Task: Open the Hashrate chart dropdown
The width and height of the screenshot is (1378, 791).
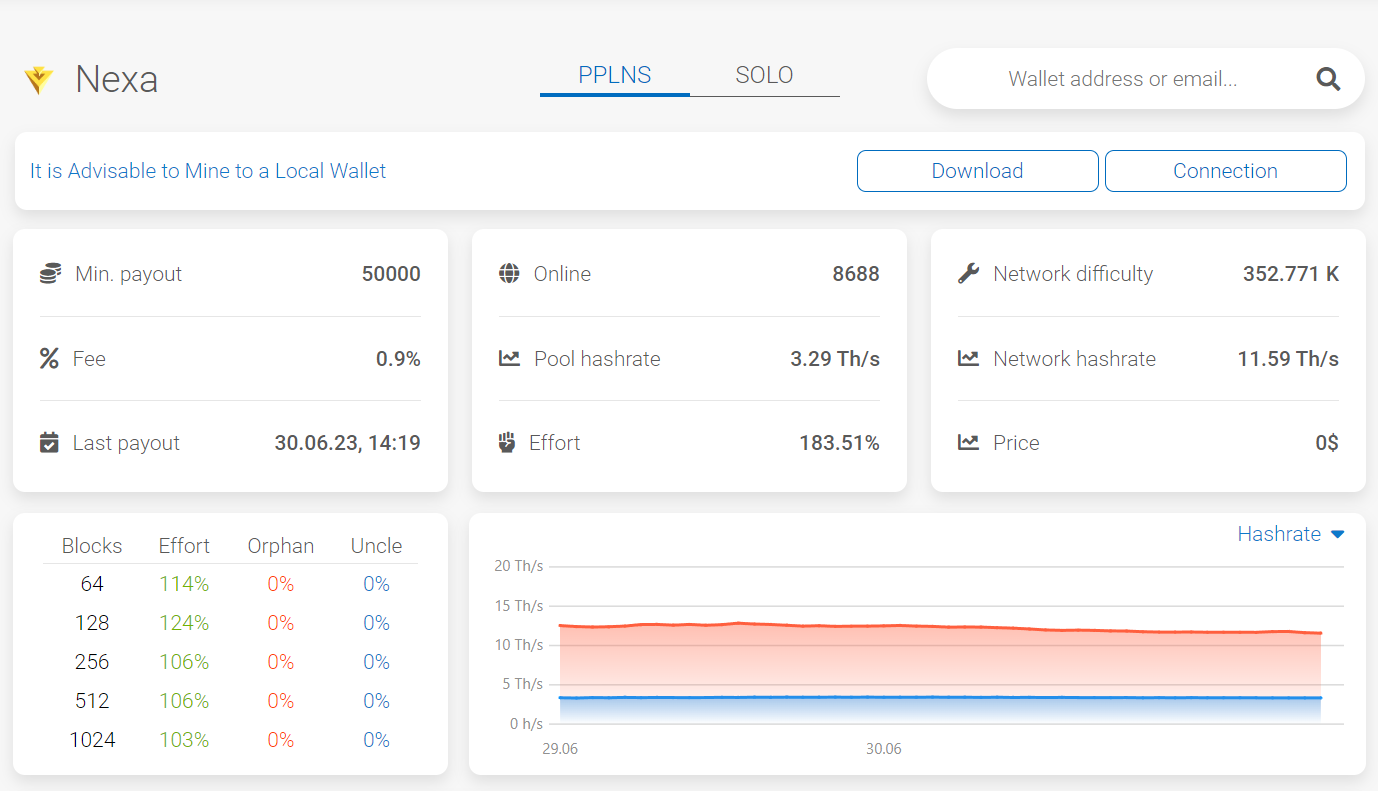Action: coord(1280,534)
